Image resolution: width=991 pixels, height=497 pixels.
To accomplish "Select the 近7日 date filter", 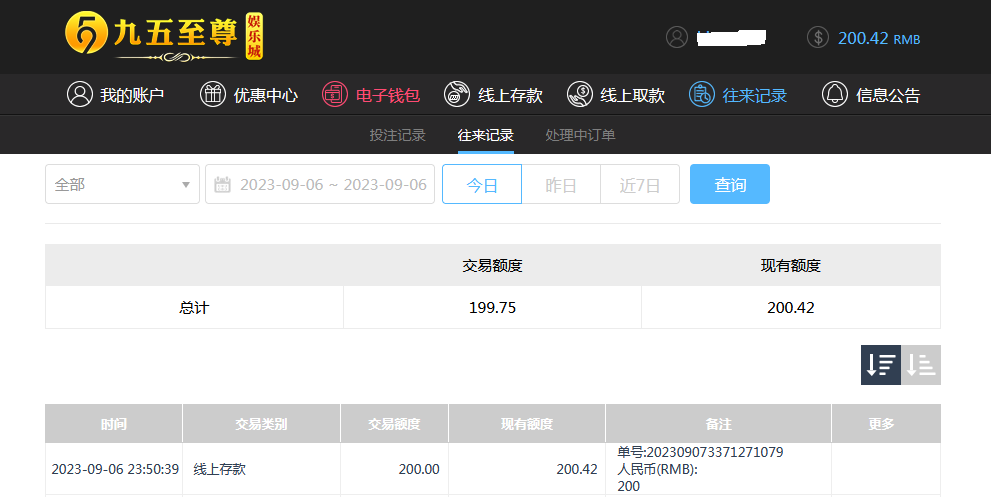I will [x=640, y=185].
